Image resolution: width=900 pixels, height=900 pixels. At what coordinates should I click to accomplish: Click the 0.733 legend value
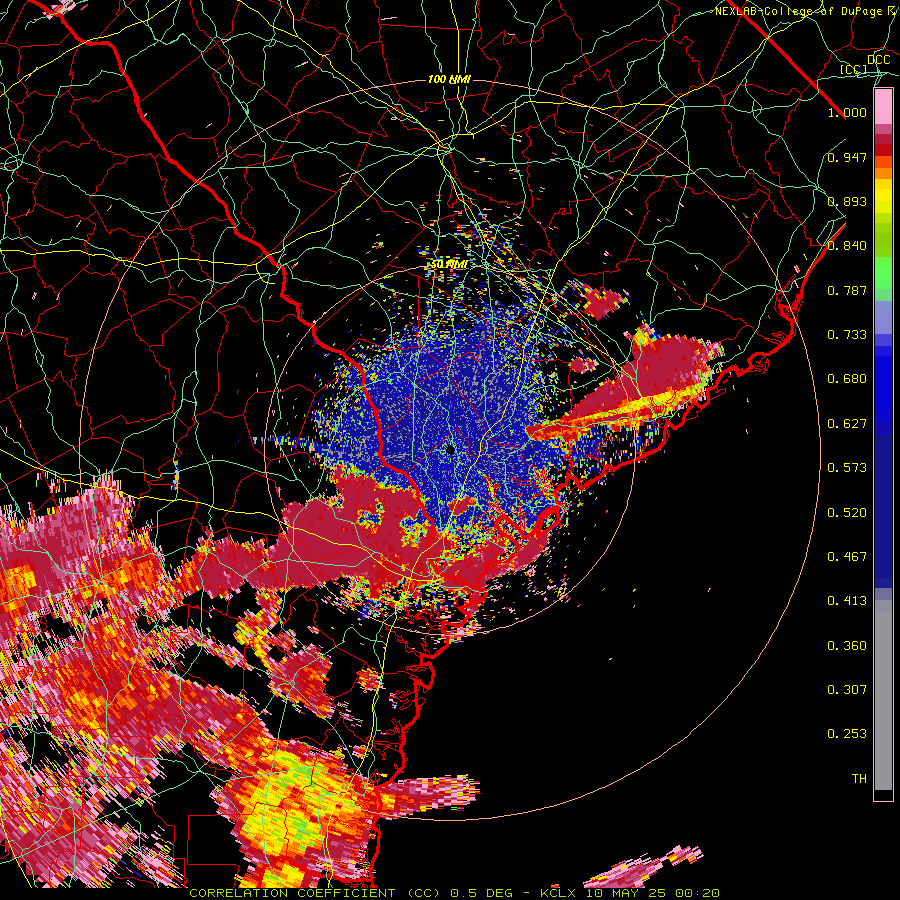pos(847,335)
